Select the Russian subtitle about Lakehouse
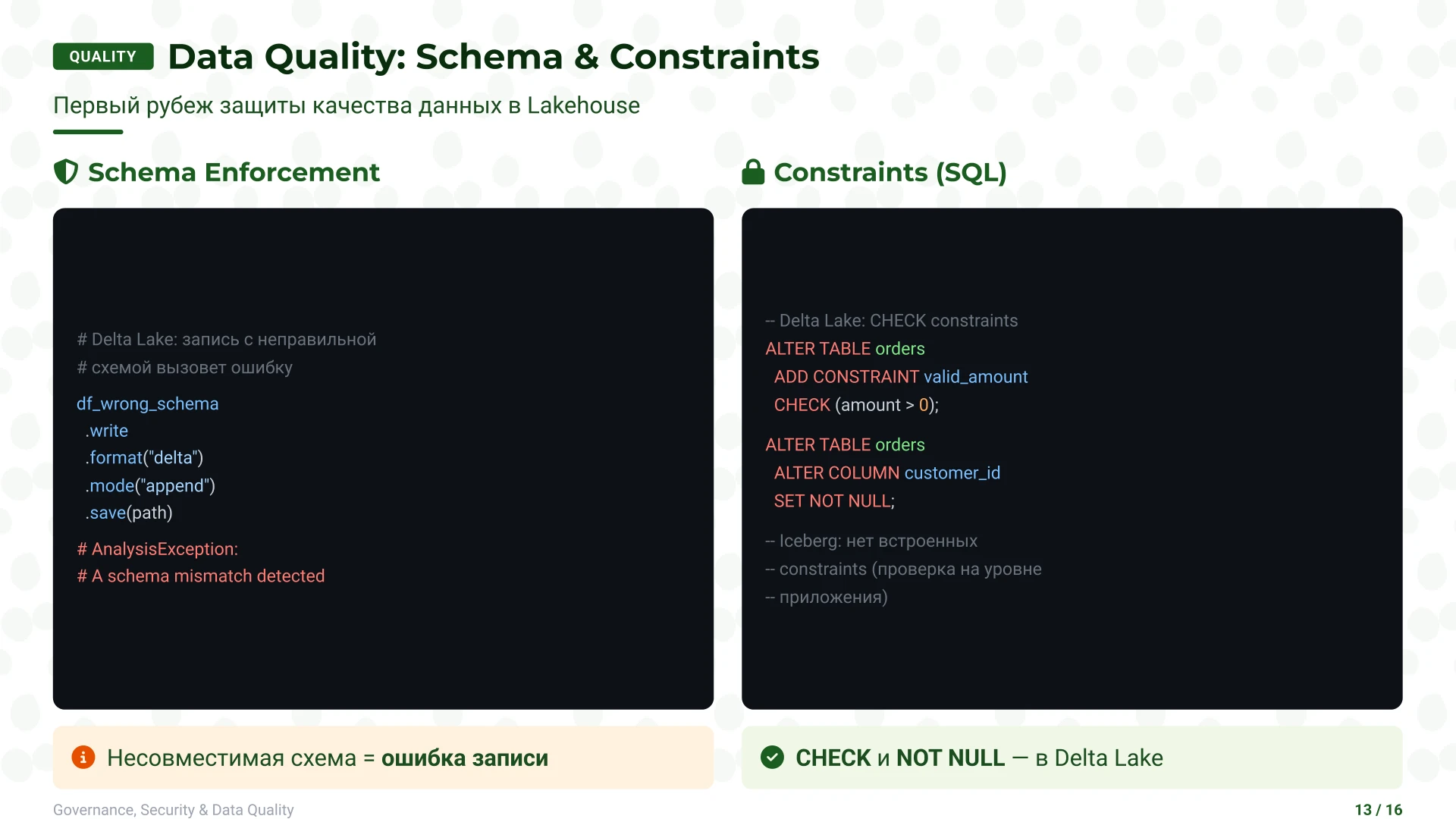This screenshot has height=819, width=1456. point(346,105)
